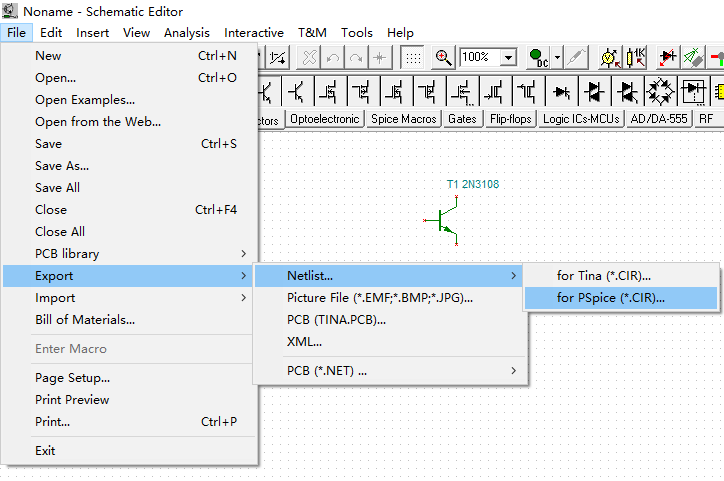This screenshot has height=481, width=724.
Task: Click the green LED probe icon
Action: [693, 58]
